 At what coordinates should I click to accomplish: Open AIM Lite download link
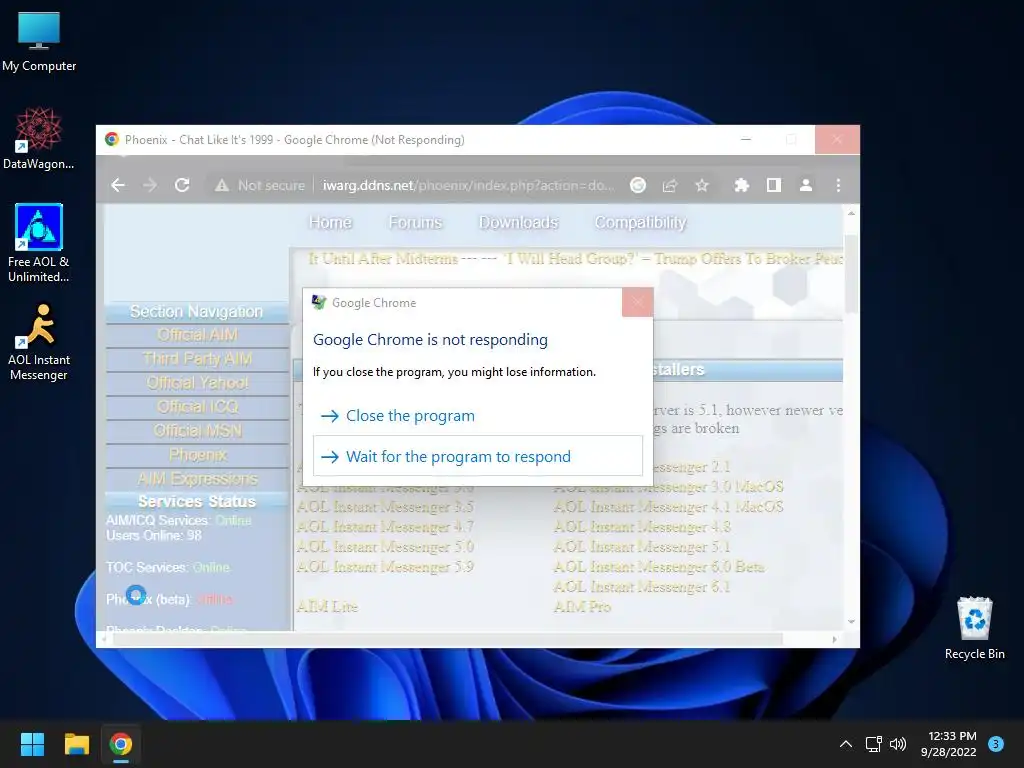point(327,607)
